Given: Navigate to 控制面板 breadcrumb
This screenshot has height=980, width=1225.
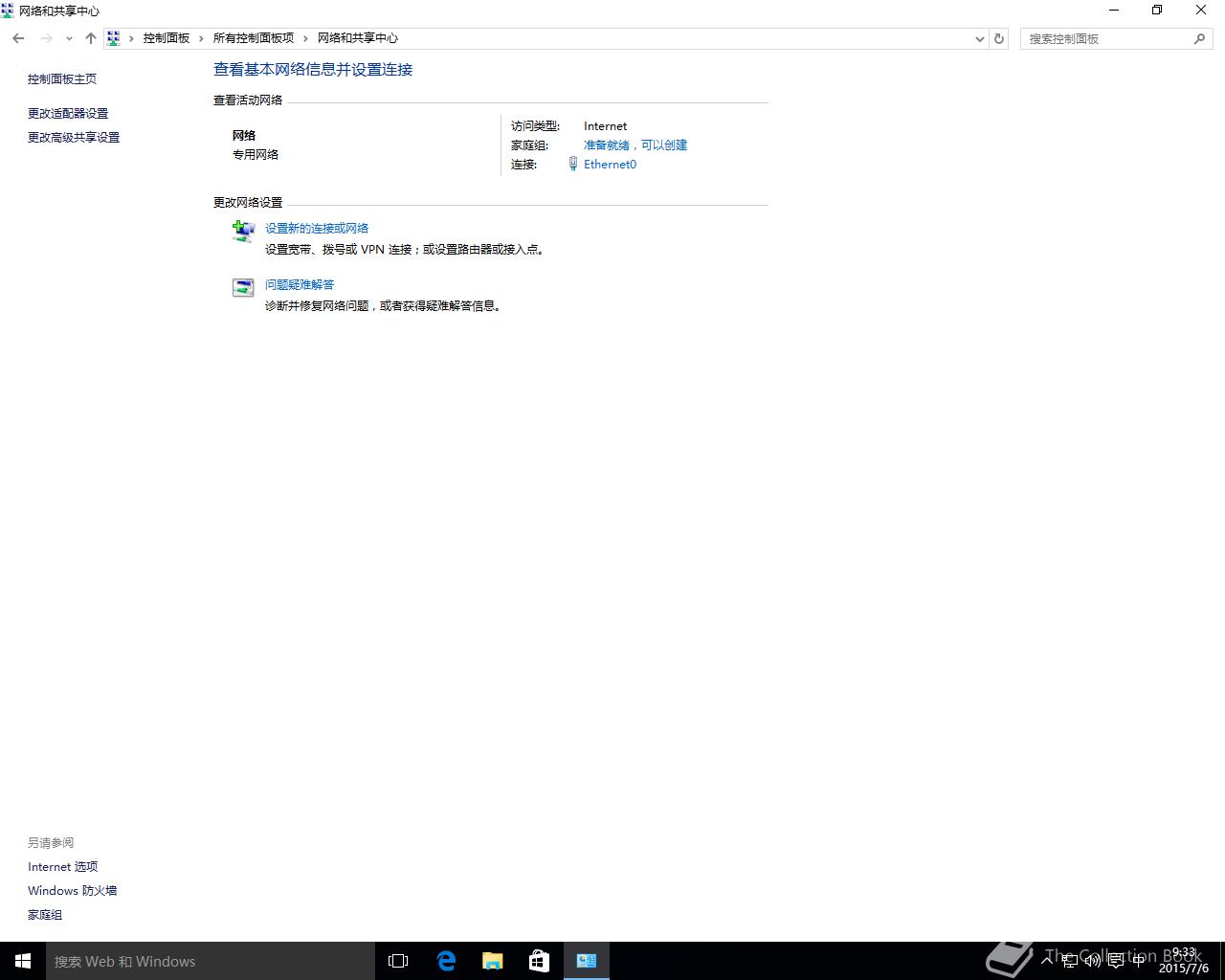Looking at the screenshot, I should coord(167,38).
